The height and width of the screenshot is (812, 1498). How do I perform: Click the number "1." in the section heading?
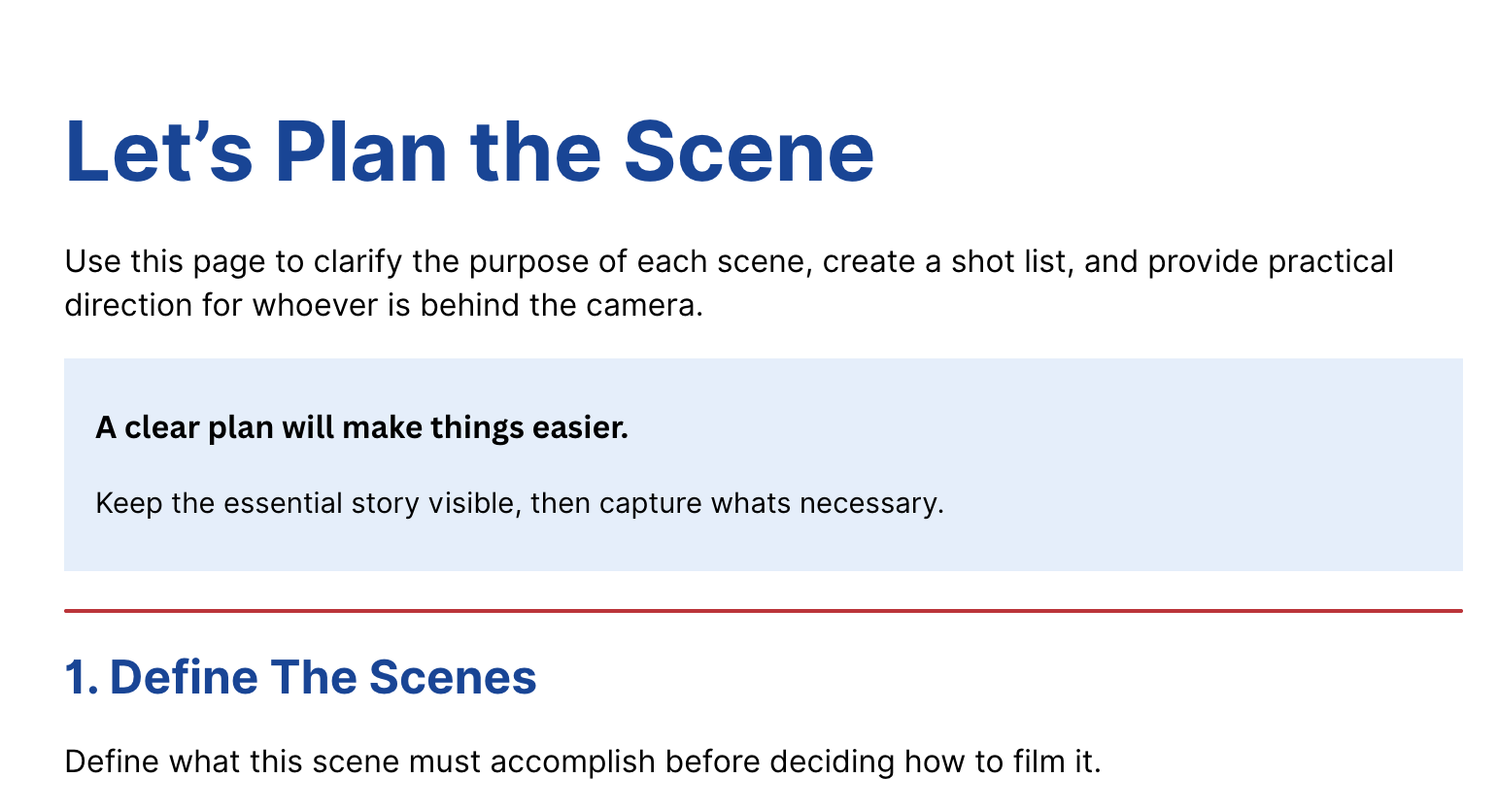click(x=82, y=677)
